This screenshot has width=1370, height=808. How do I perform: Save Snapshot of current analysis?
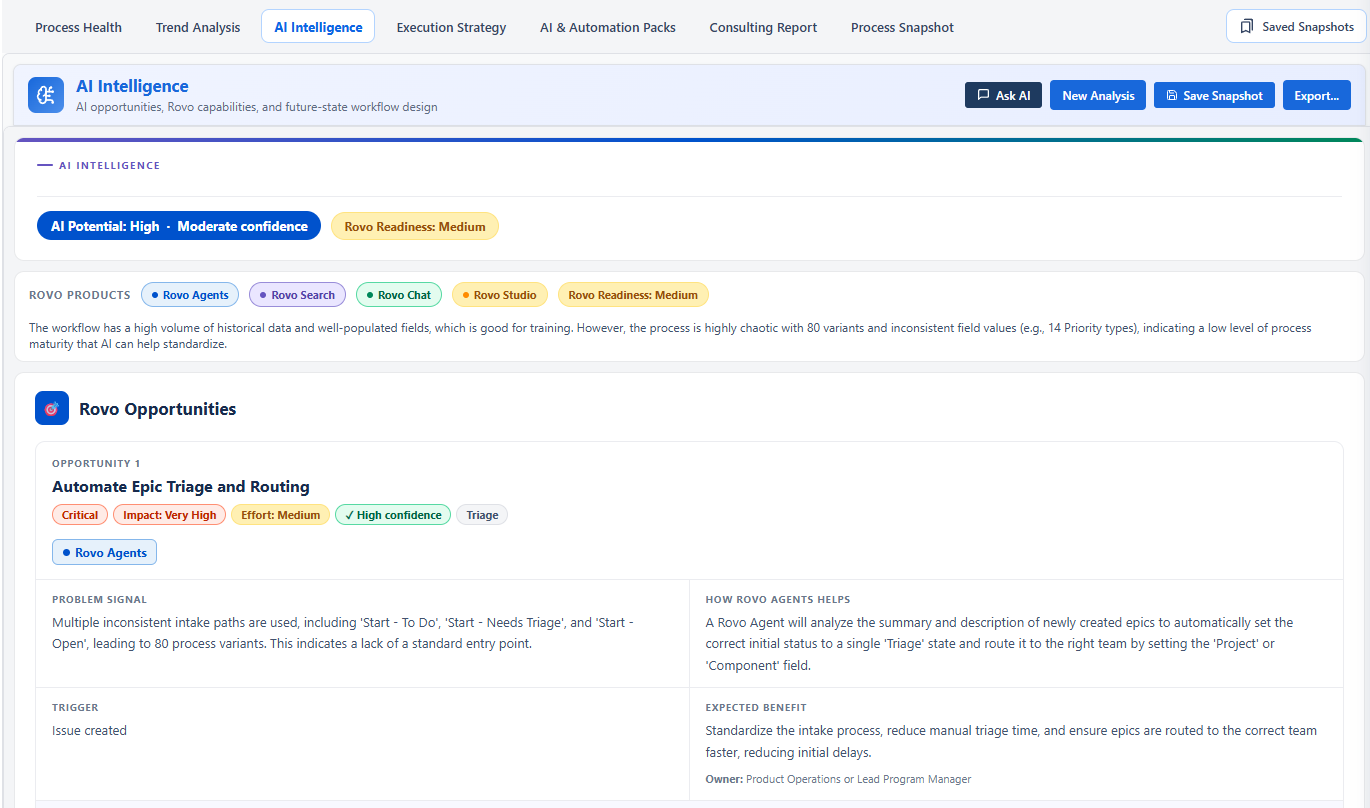1214,96
